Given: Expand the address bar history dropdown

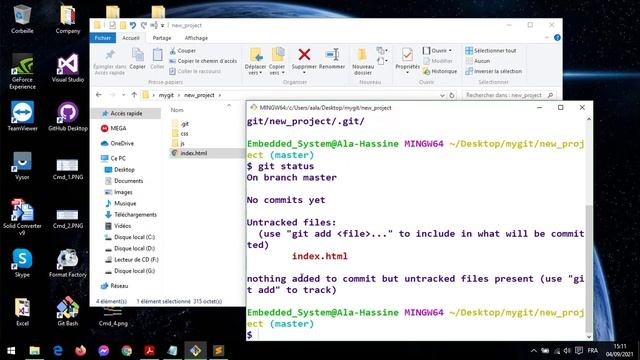Looking at the screenshot, I should (x=442, y=95).
